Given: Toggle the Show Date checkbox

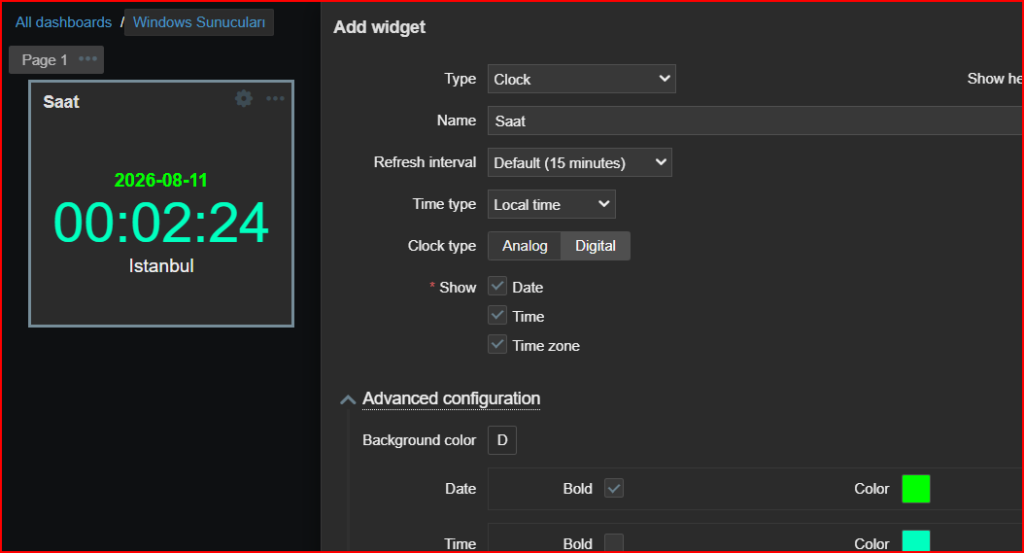Looking at the screenshot, I should coord(498,287).
